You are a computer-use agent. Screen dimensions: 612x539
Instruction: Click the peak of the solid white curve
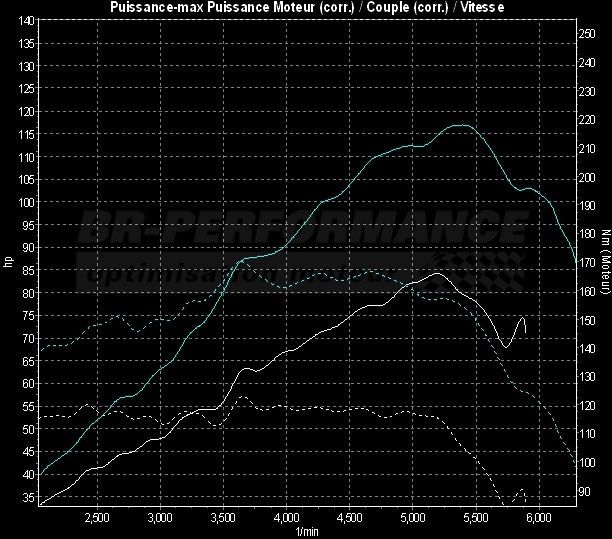(437, 273)
